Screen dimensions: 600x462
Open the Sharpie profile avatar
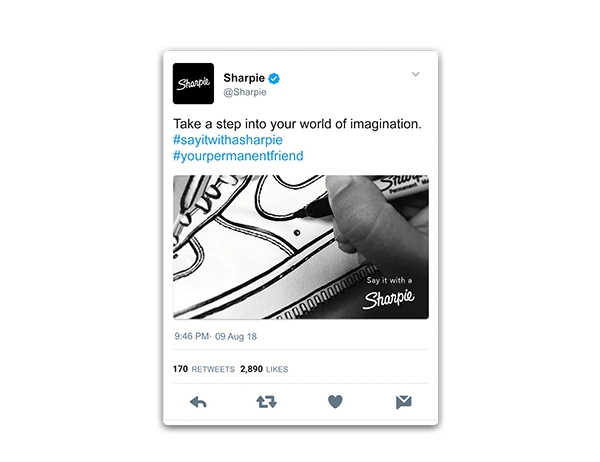point(193,83)
